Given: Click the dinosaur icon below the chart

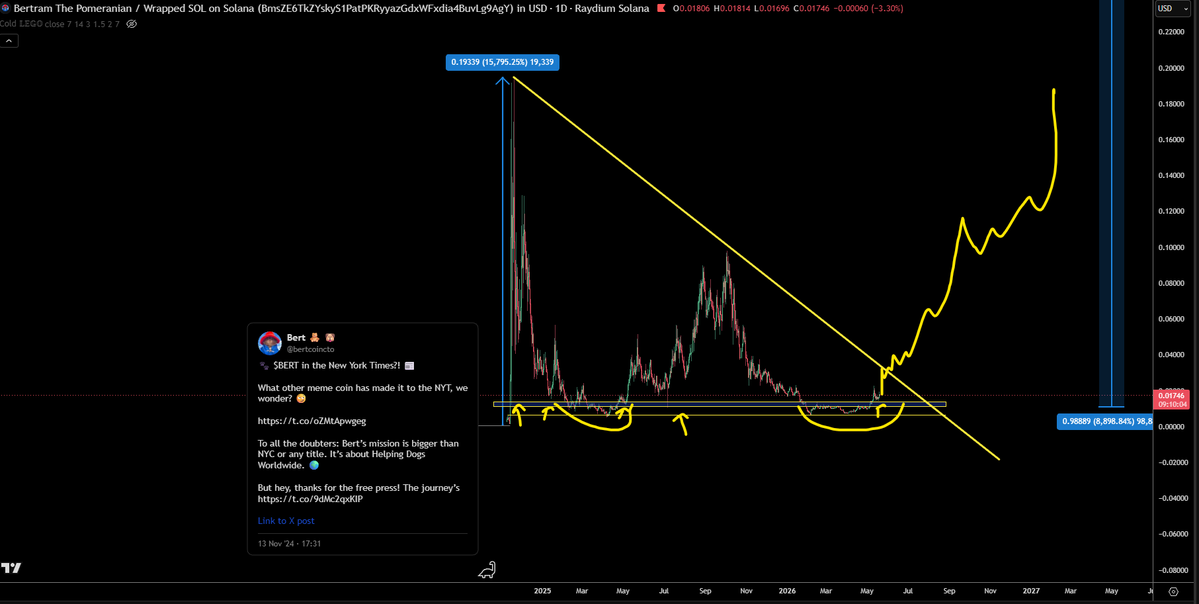Looking at the screenshot, I should point(488,570).
